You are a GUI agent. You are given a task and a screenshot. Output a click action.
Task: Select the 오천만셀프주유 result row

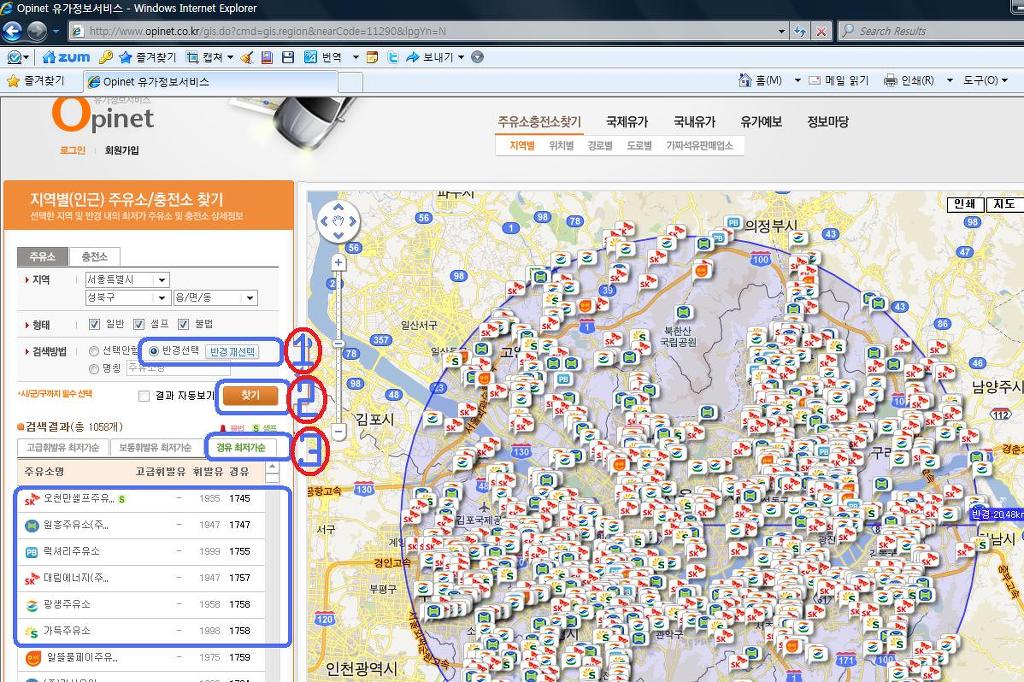142,498
